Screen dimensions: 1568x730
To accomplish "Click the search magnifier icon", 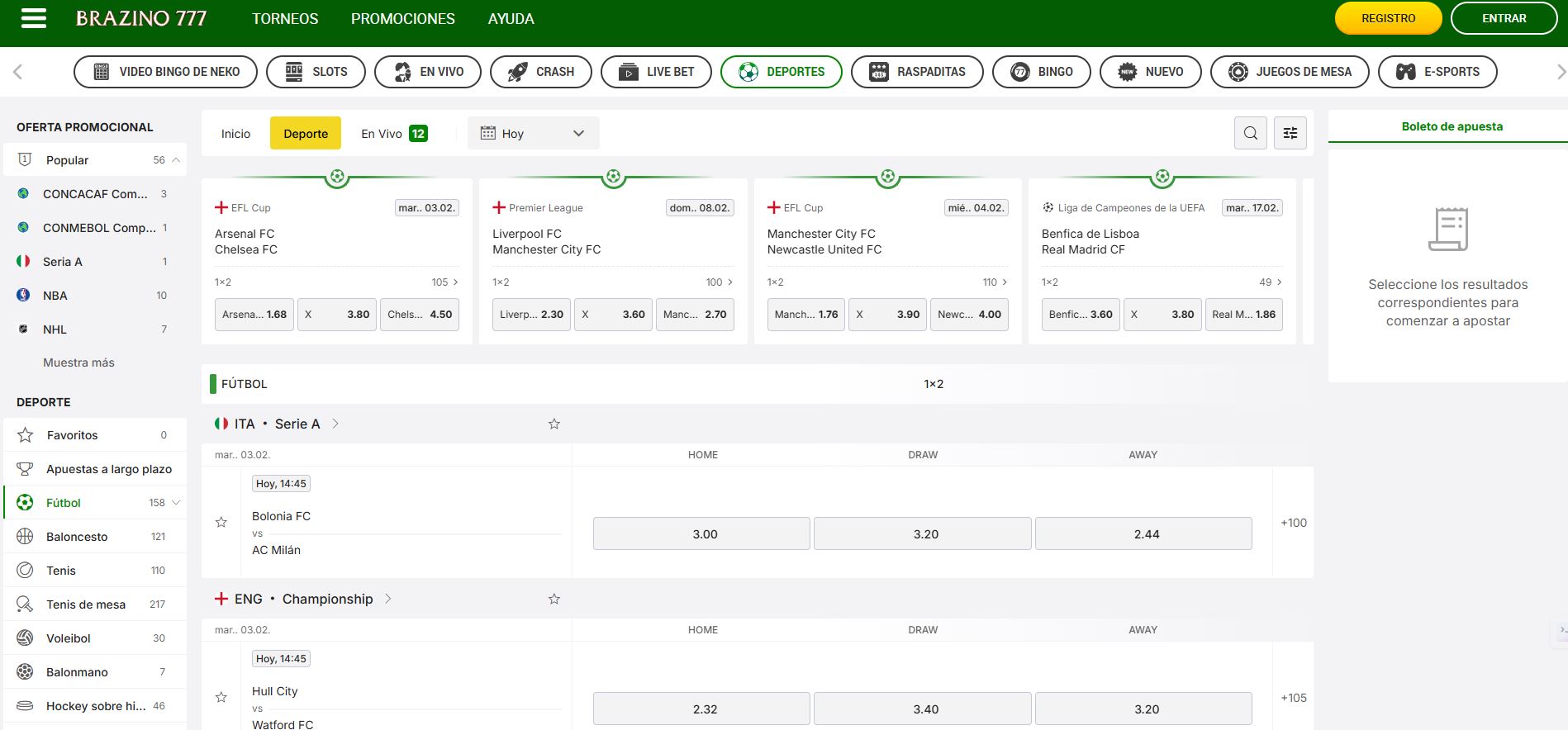I will pyautogui.click(x=1251, y=133).
